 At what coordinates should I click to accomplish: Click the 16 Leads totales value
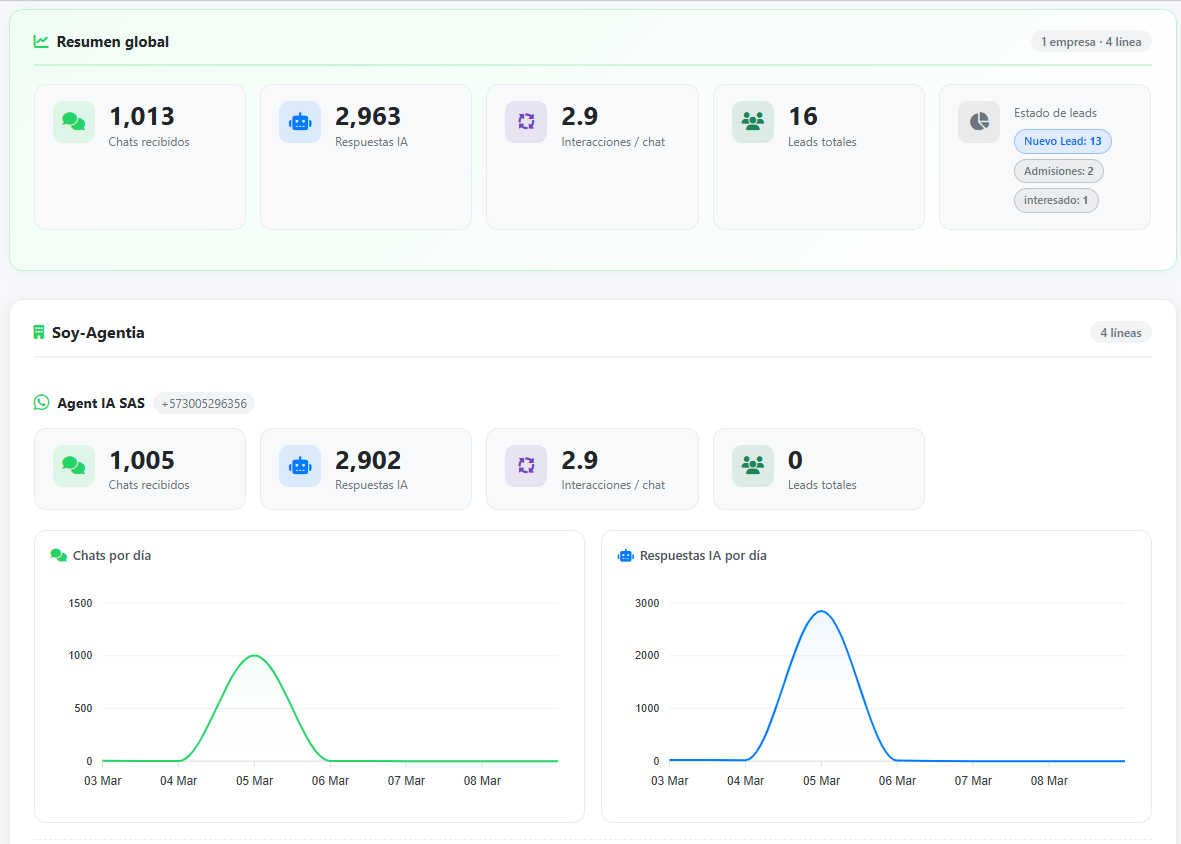tap(802, 117)
